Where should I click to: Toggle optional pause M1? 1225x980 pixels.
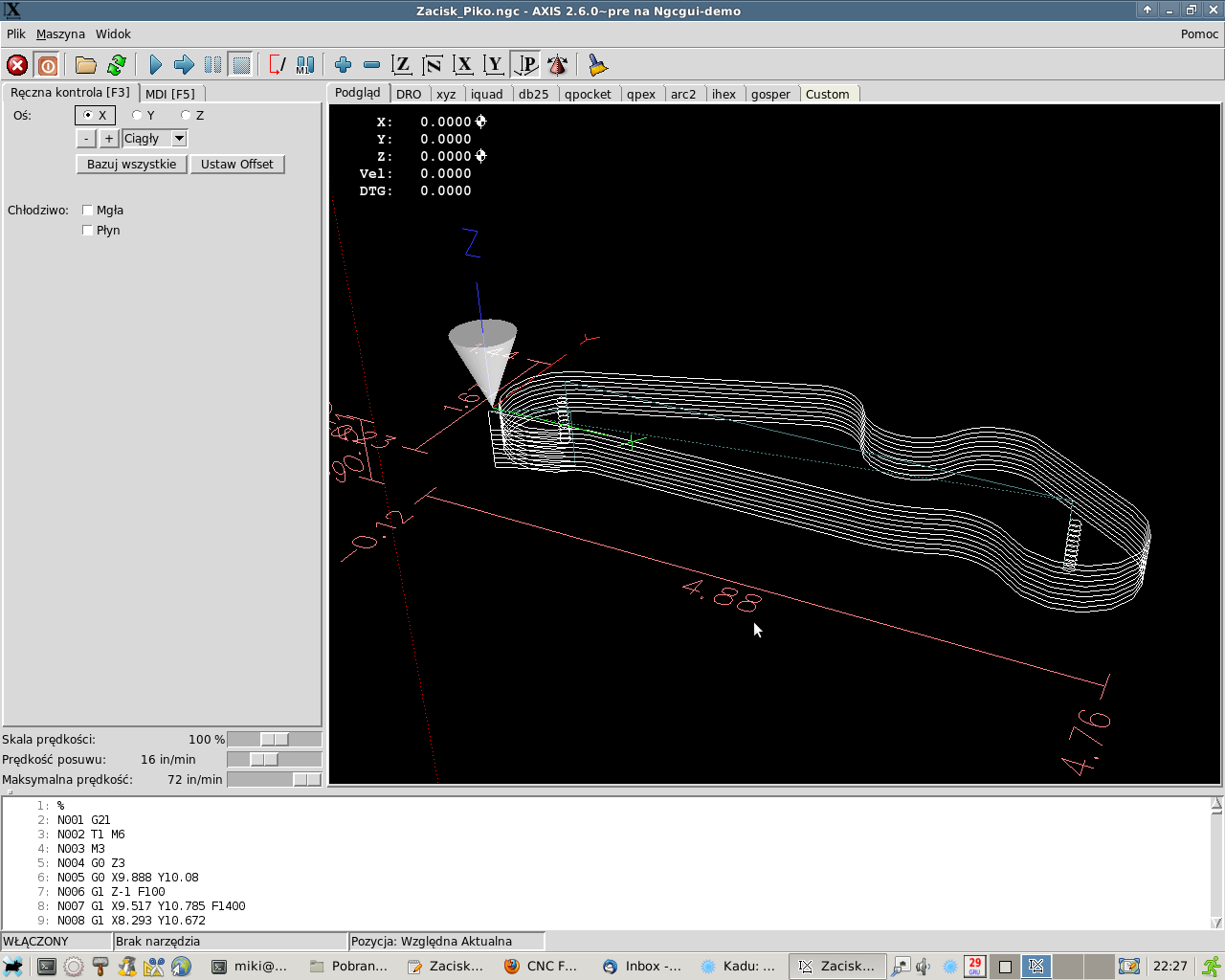point(305,65)
